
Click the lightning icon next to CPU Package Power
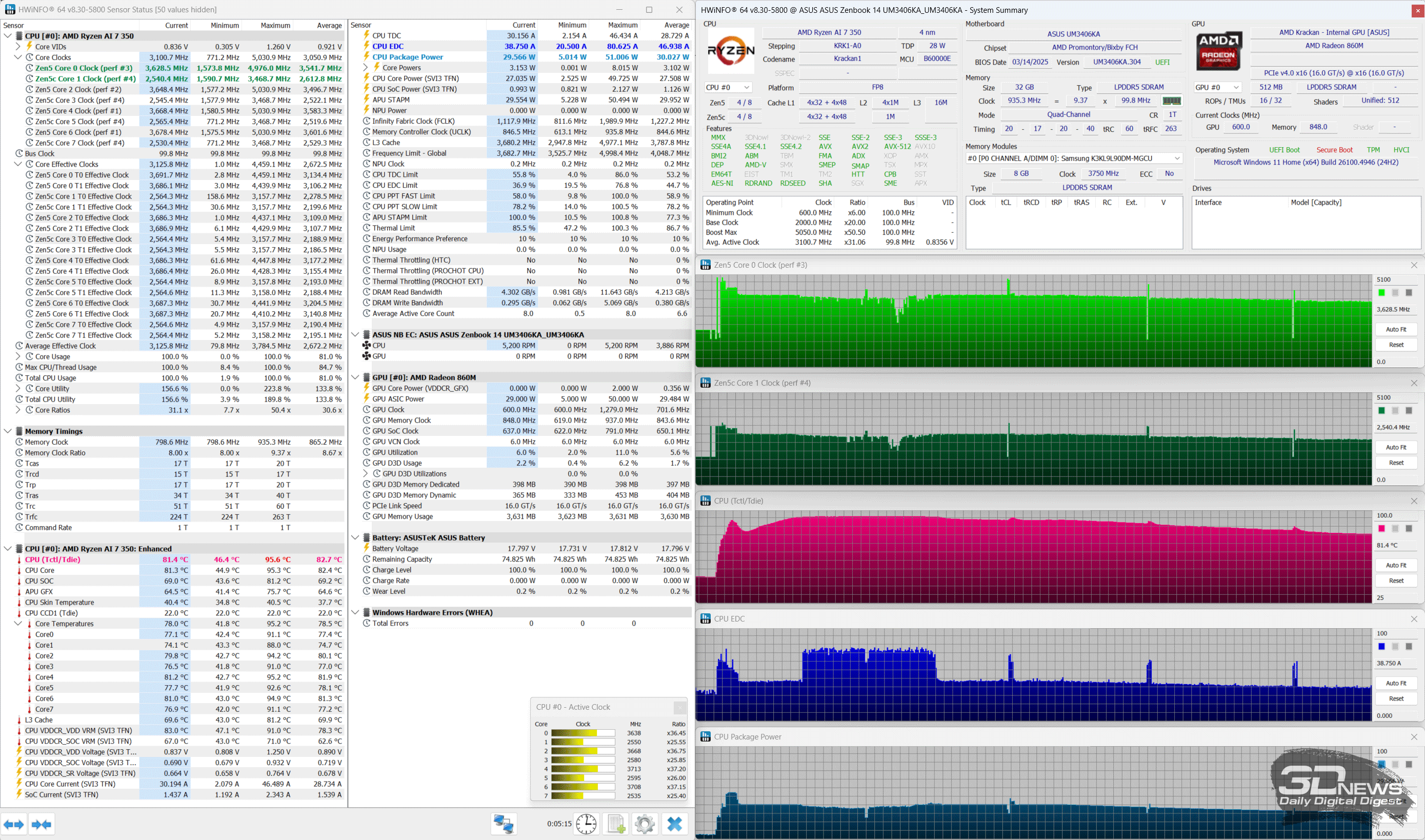pos(366,56)
